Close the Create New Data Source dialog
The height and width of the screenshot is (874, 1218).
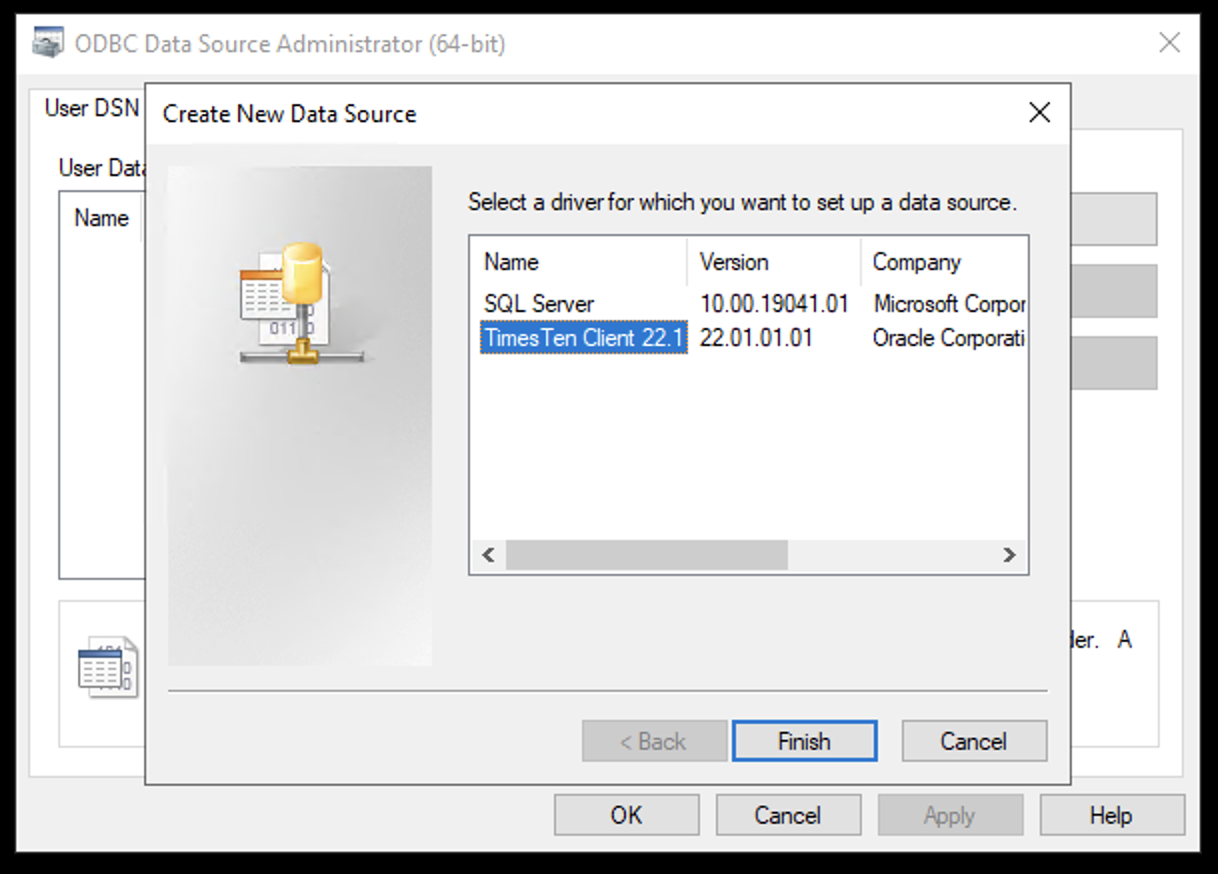pyautogui.click(x=1039, y=113)
